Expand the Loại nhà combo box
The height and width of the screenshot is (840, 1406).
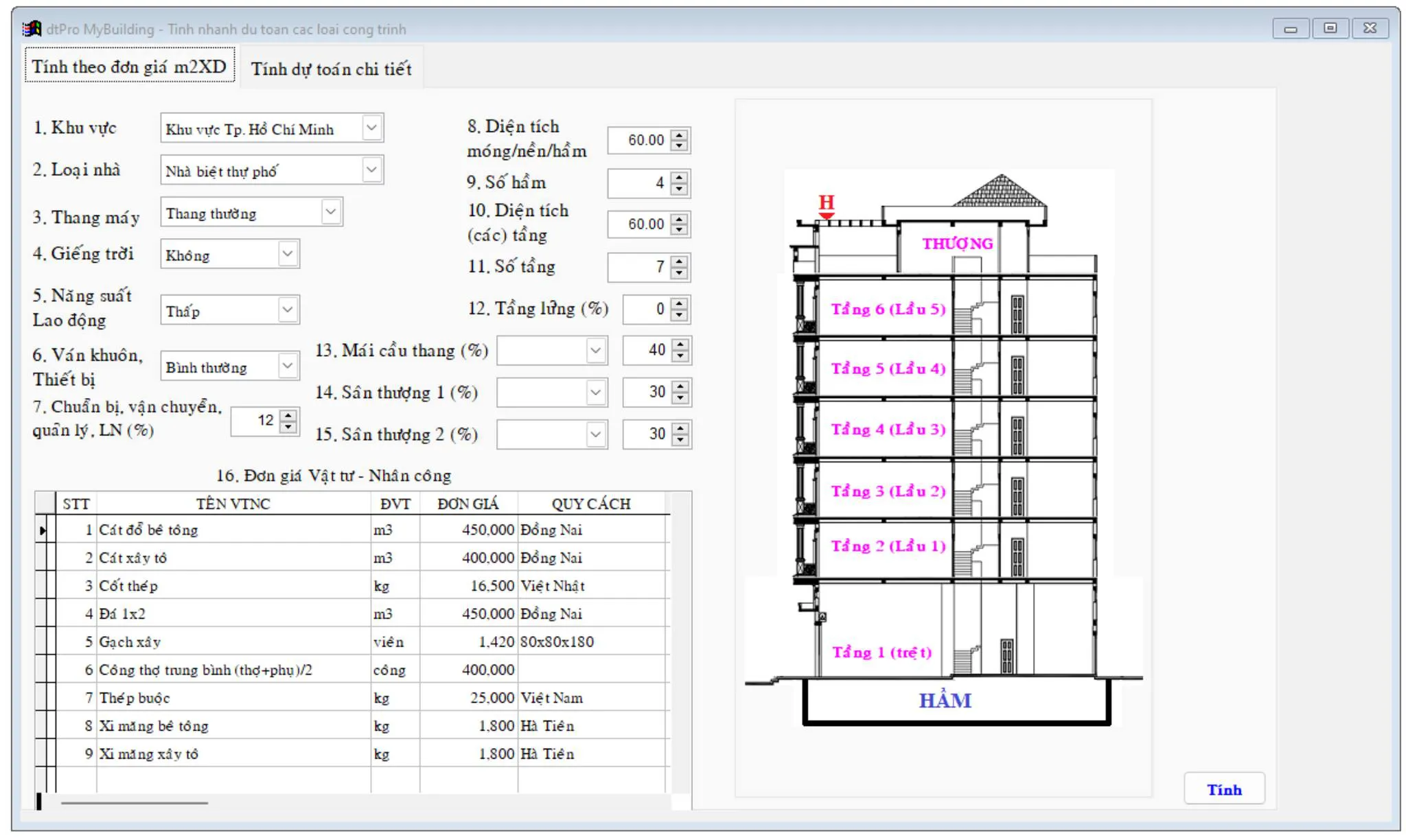(x=371, y=170)
